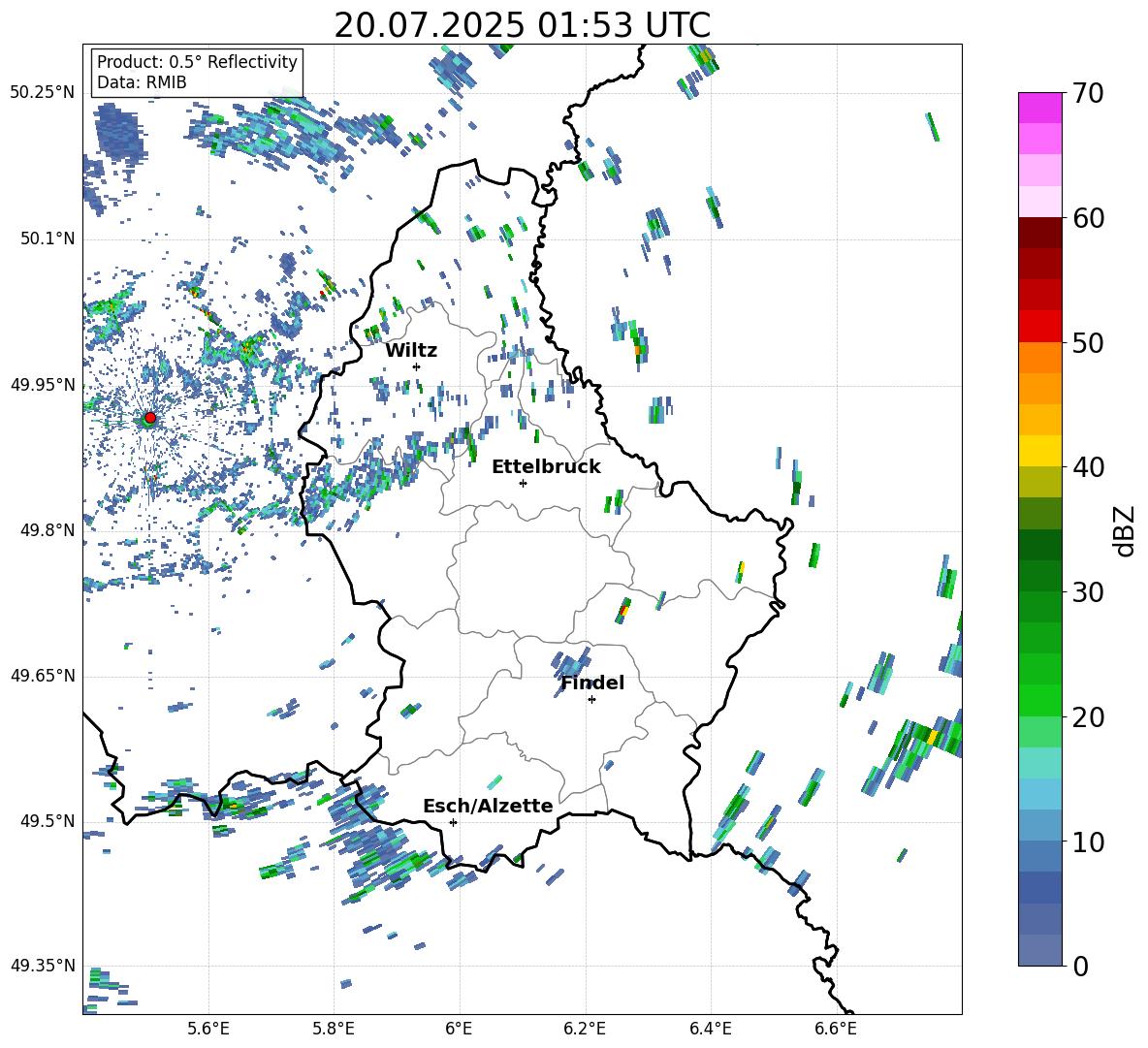The image size is (1148, 1048).
Task: Click the 49.8°N latitude label
Action: (x=47, y=530)
